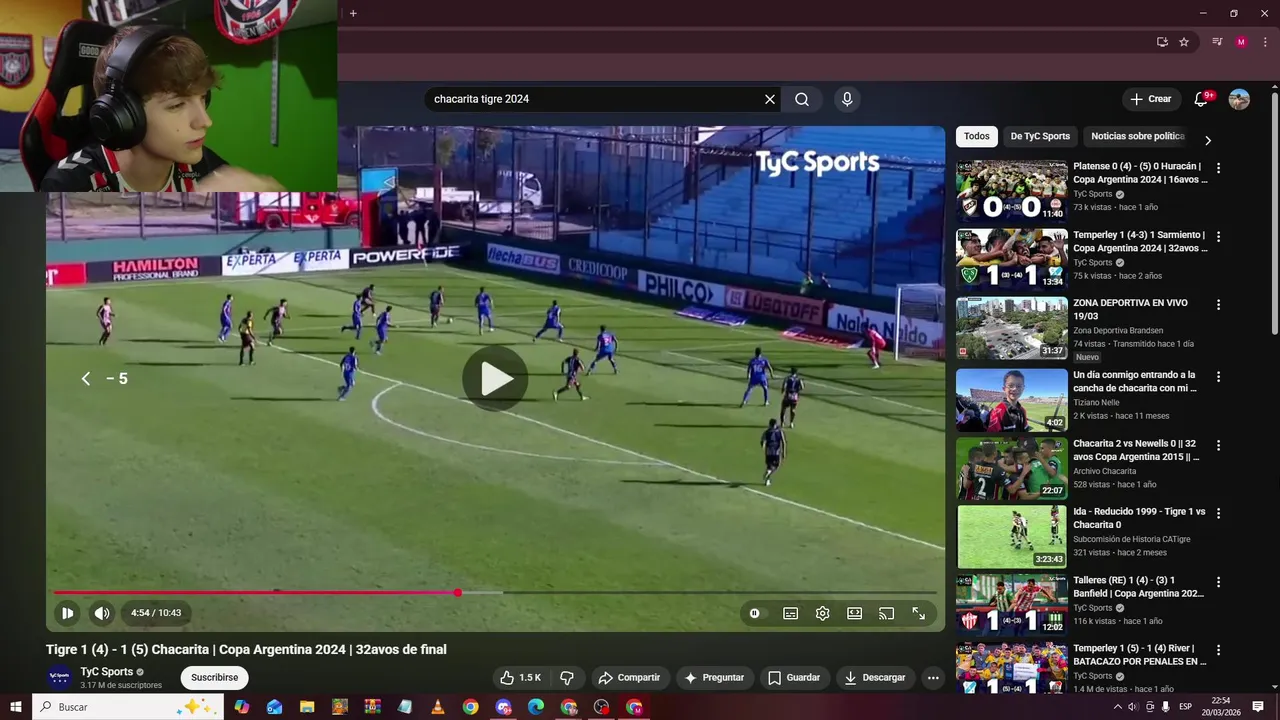Dislike the video with thumbs down

tap(566, 678)
